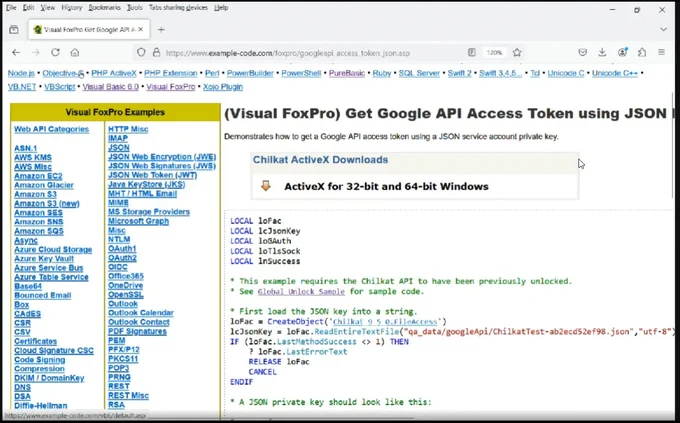Click the shield tracking protection icon

[141, 52]
